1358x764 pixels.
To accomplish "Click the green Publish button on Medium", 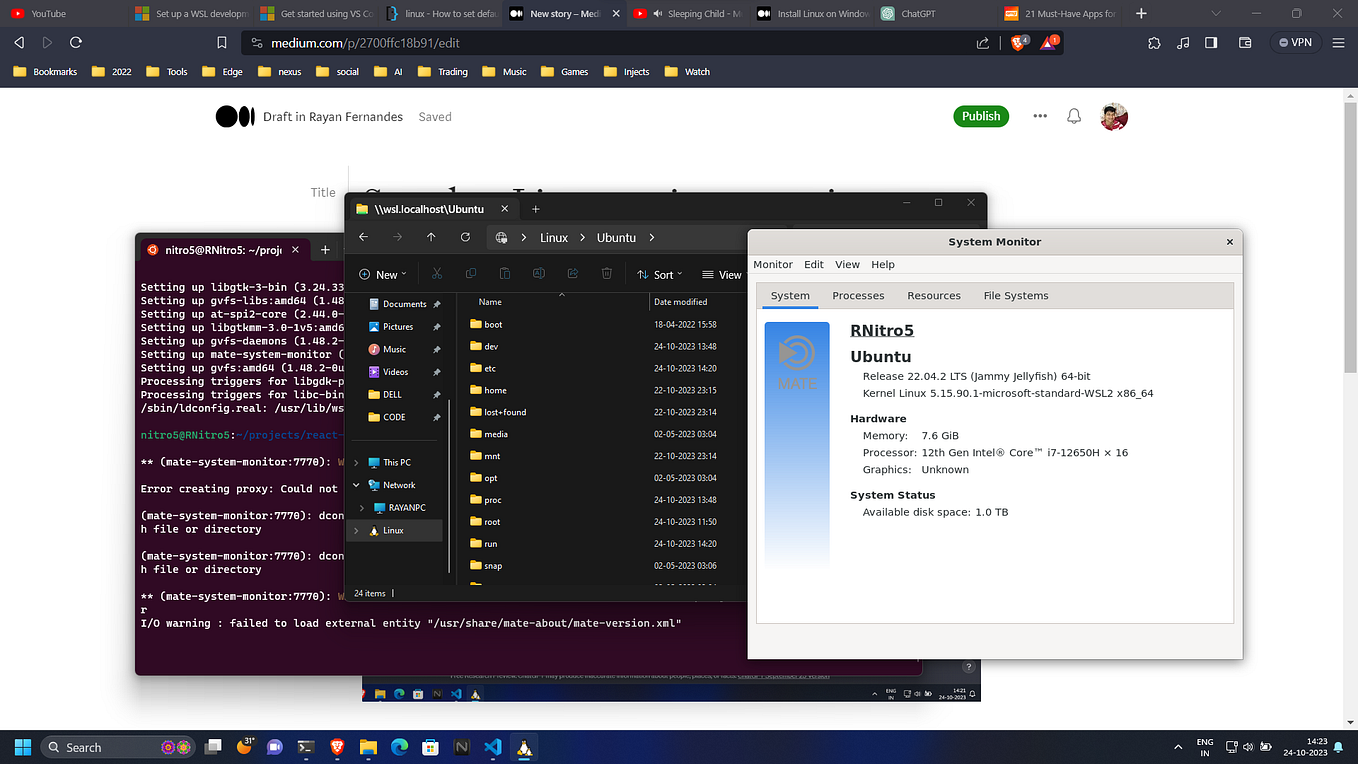I will pyautogui.click(x=980, y=116).
